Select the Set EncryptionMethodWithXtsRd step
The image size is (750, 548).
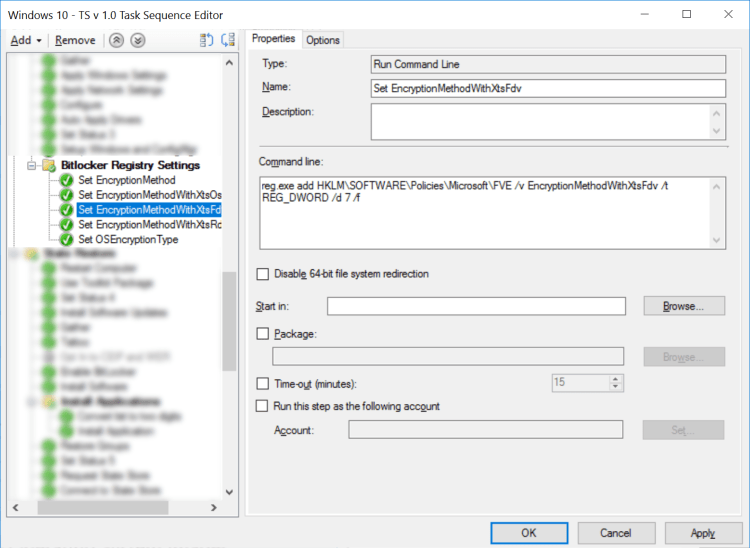click(x=149, y=225)
